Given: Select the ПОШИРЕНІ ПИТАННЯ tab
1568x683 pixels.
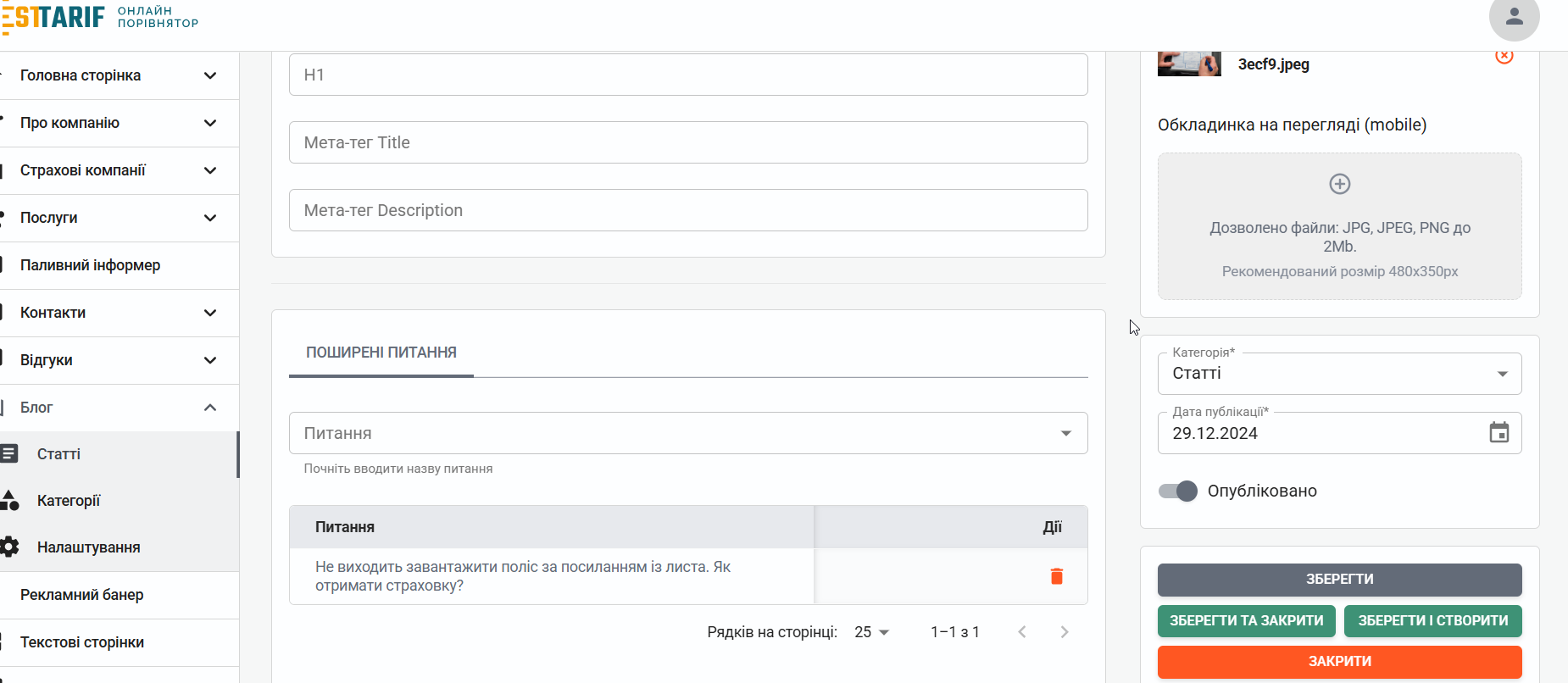Looking at the screenshot, I should click(381, 353).
